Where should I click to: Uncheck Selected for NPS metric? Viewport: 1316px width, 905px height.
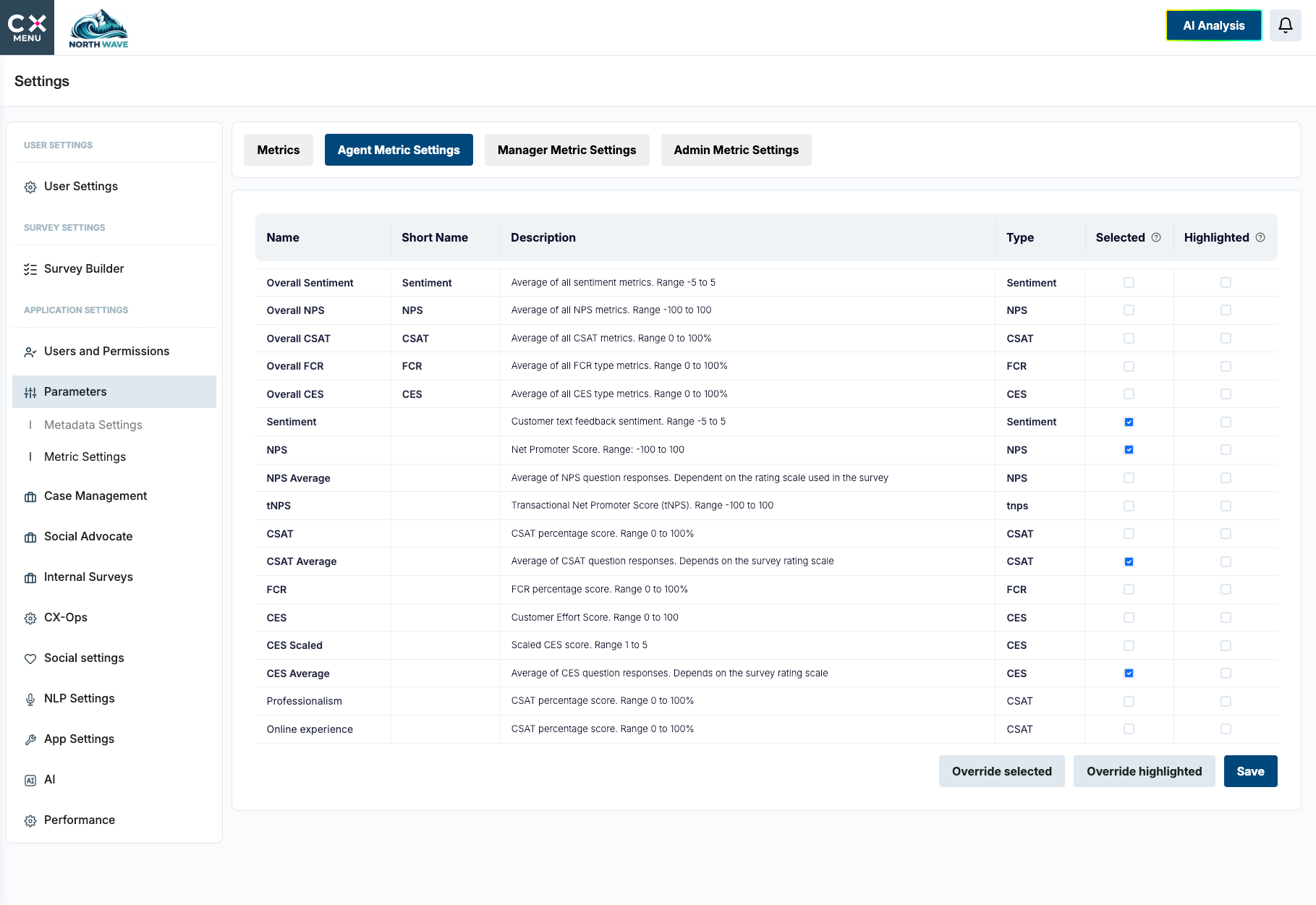[1129, 450]
